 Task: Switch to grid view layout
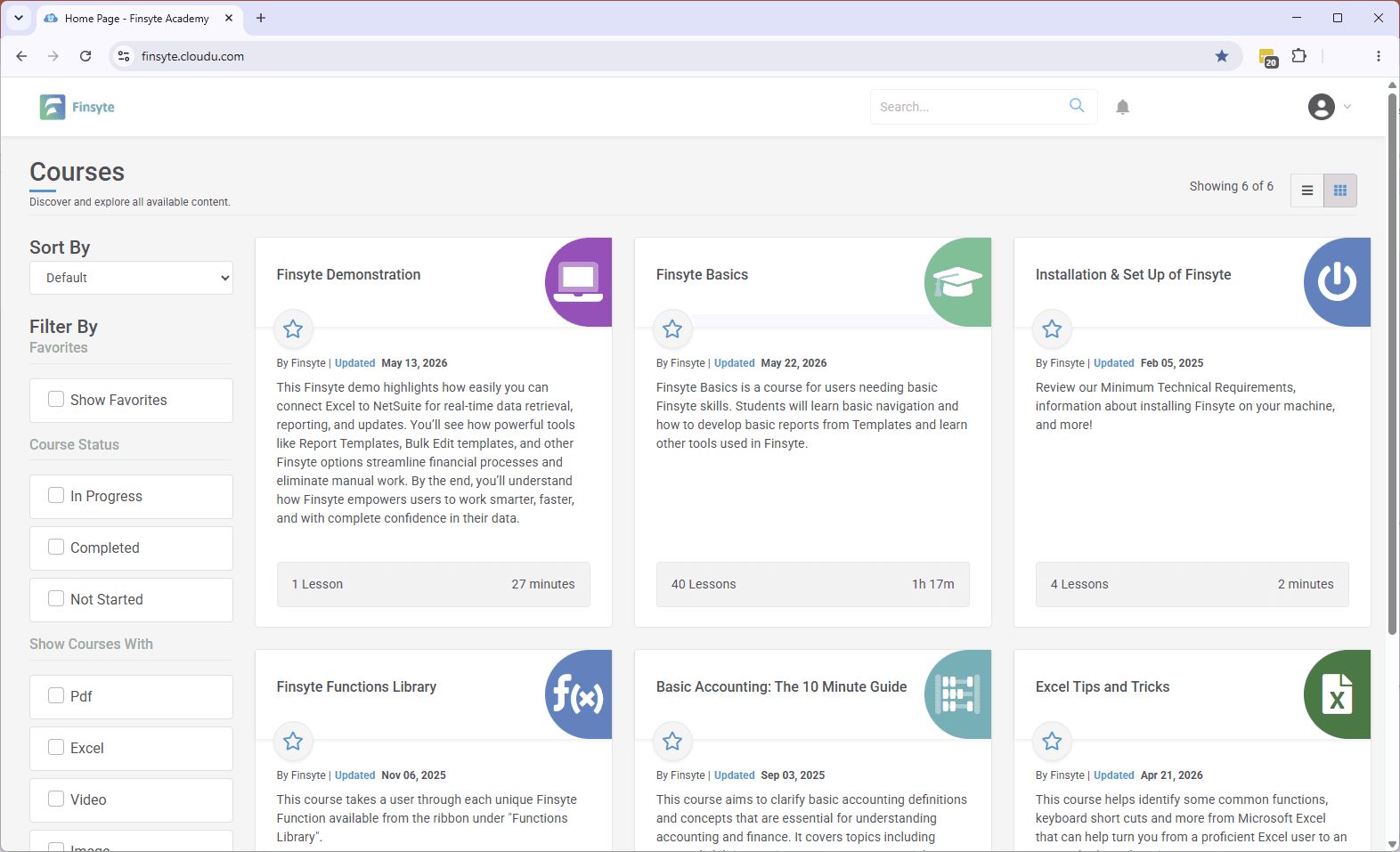click(x=1340, y=191)
